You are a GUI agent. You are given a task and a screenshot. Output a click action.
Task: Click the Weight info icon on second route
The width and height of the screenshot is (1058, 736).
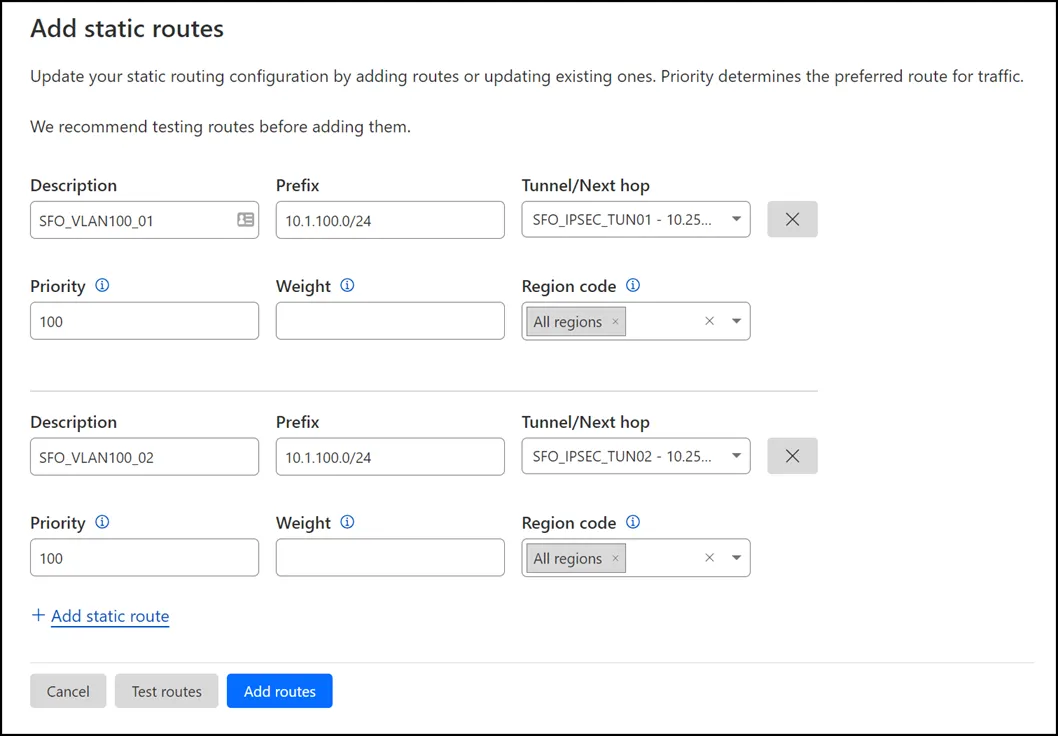tap(349, 522)
